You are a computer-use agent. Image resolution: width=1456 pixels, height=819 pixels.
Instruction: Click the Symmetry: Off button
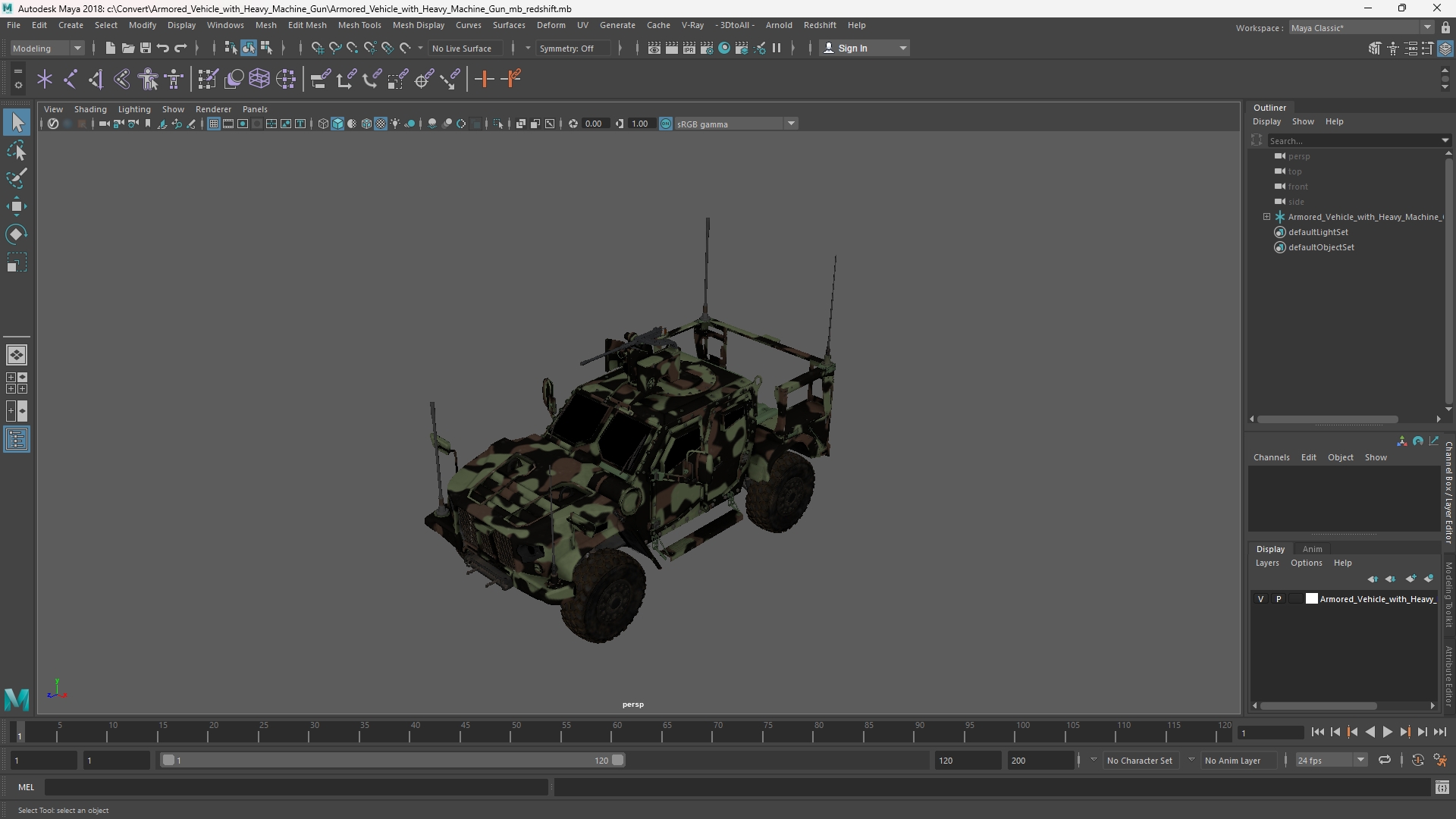tap(573, 48)
